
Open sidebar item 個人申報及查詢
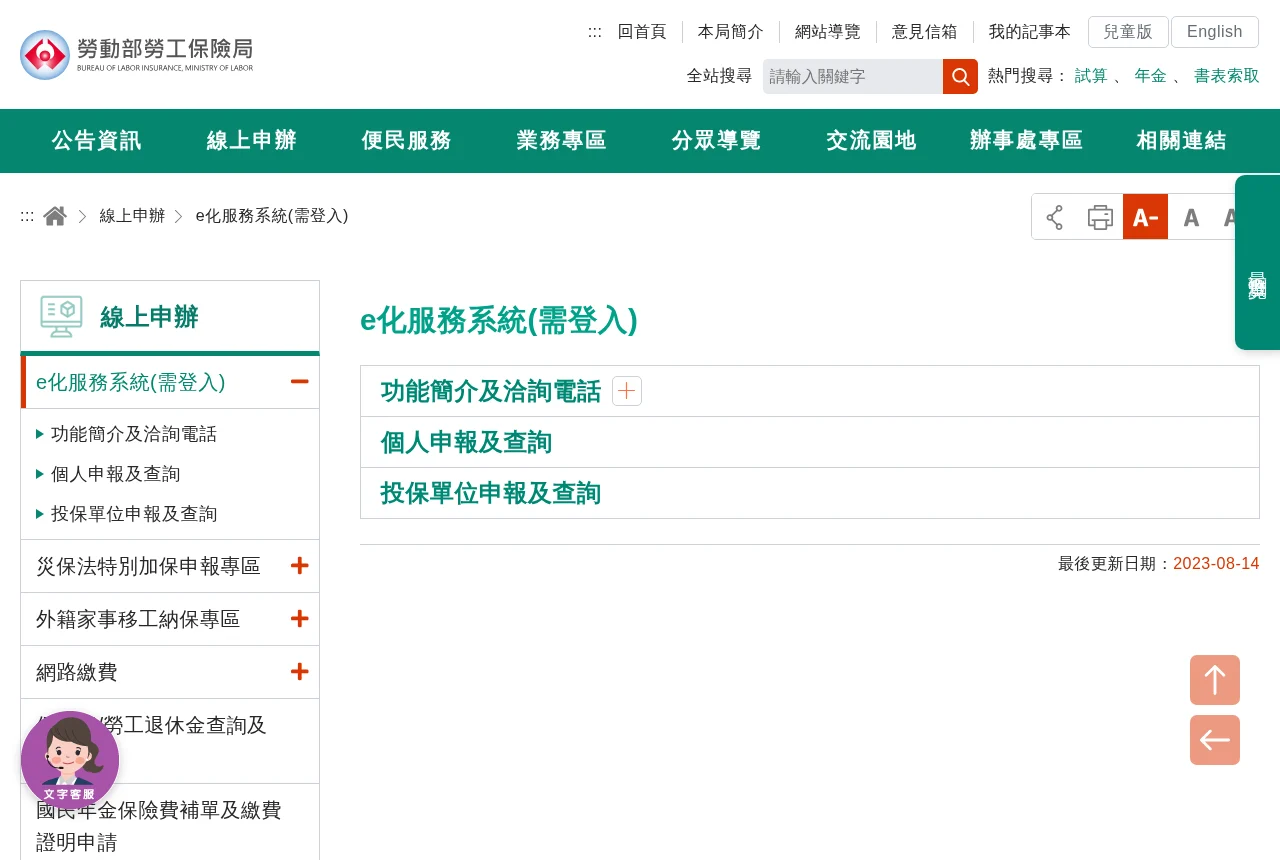[x=116, y=474]
